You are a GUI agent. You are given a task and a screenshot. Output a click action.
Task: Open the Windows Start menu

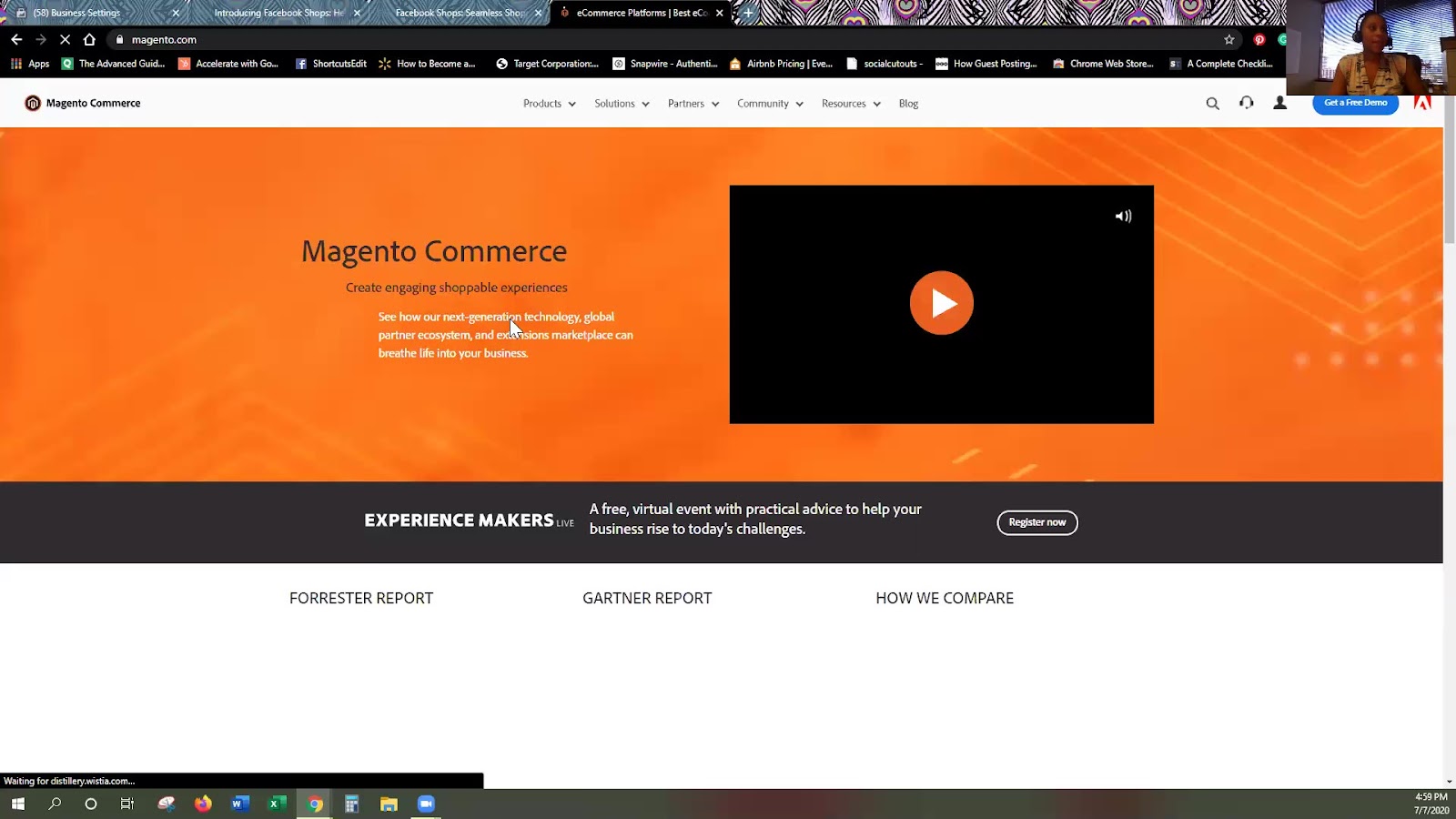18,804
